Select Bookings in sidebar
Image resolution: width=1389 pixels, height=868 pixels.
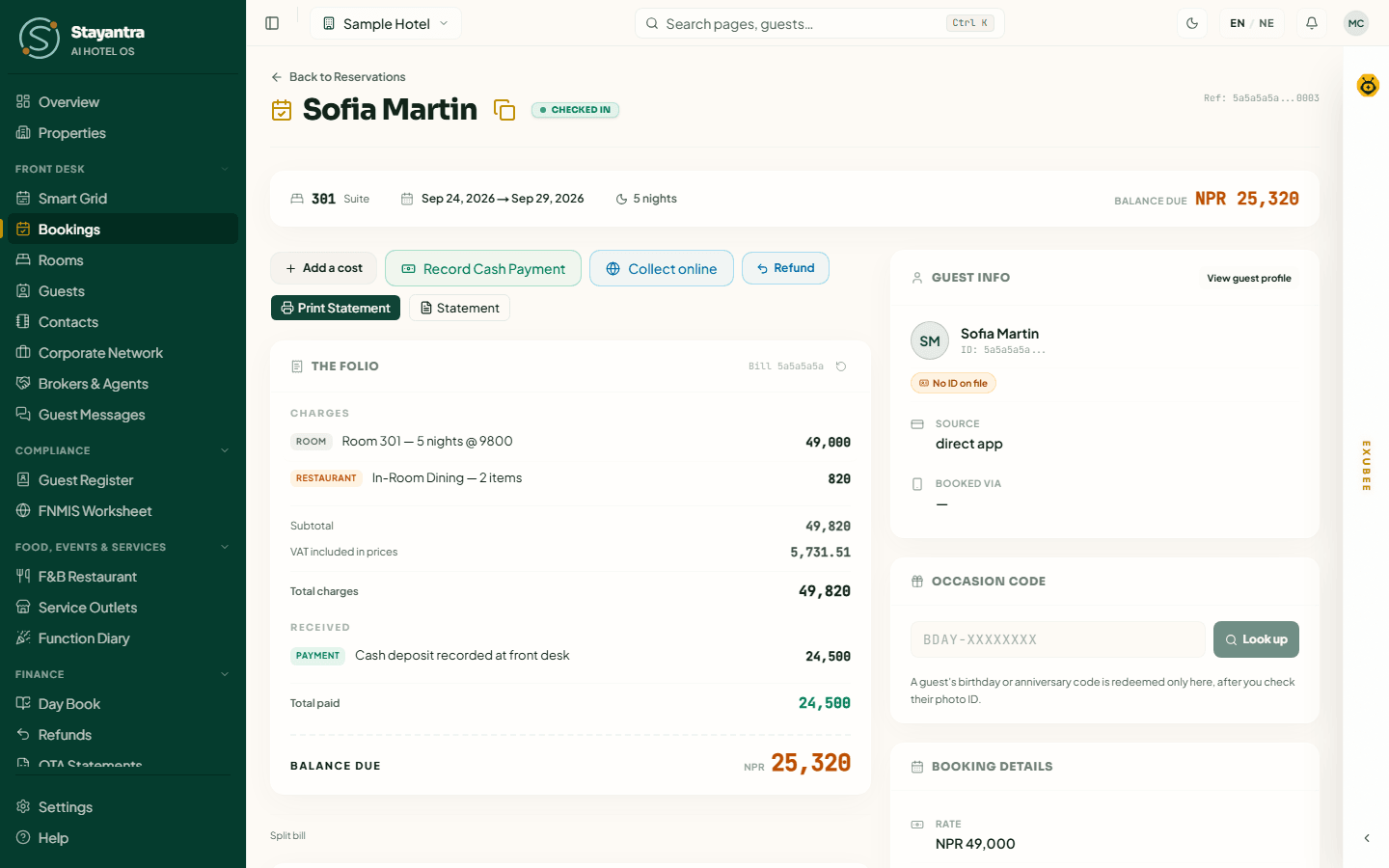point(123,230)
